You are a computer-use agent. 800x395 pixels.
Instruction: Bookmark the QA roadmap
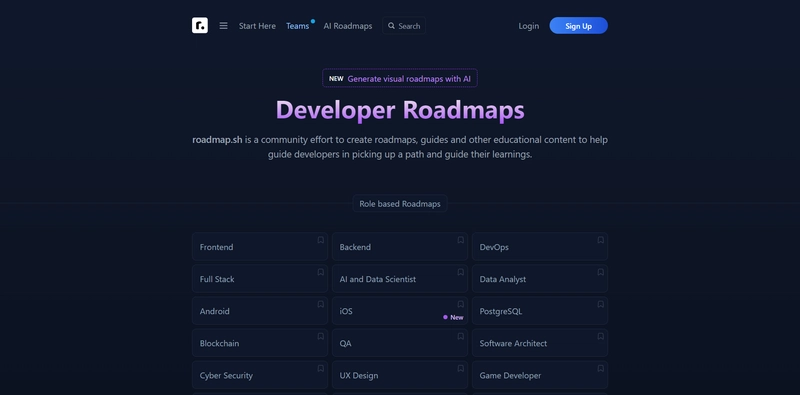tap(460, 336)
